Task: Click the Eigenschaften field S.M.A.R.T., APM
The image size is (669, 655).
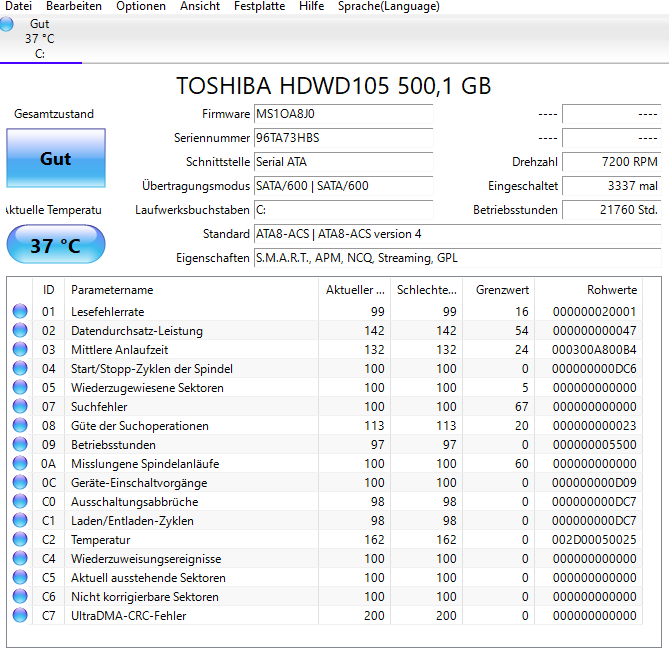Action: (457, 258)
